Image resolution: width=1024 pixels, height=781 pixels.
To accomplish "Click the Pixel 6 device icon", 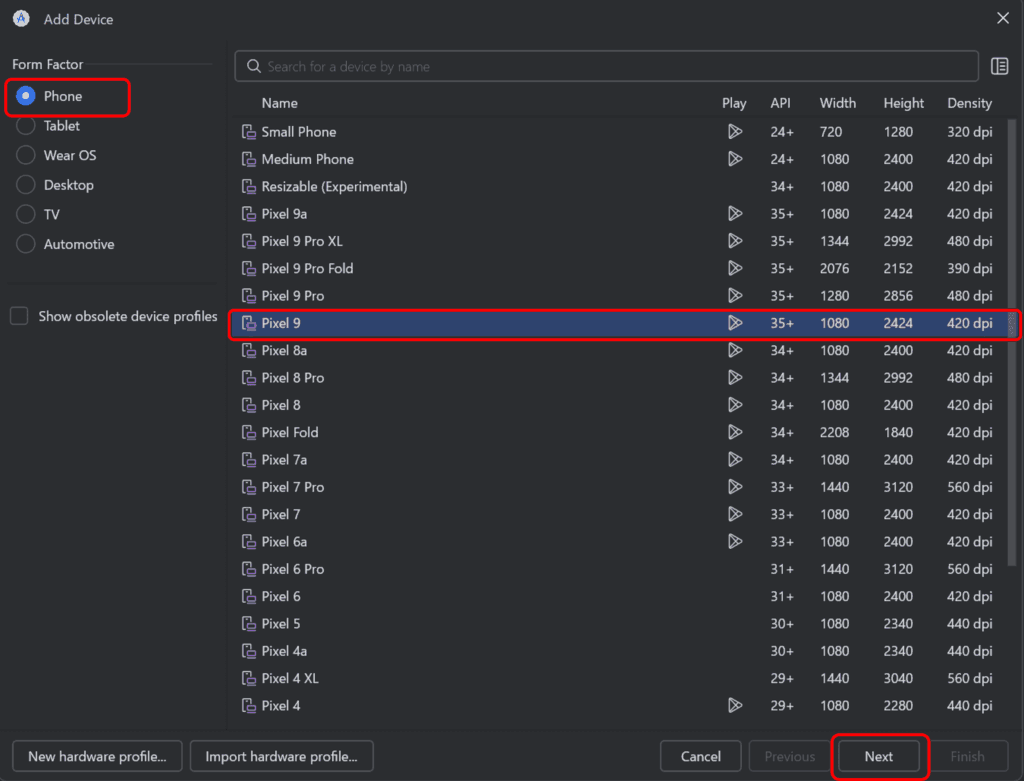I will tap(248, 597).
